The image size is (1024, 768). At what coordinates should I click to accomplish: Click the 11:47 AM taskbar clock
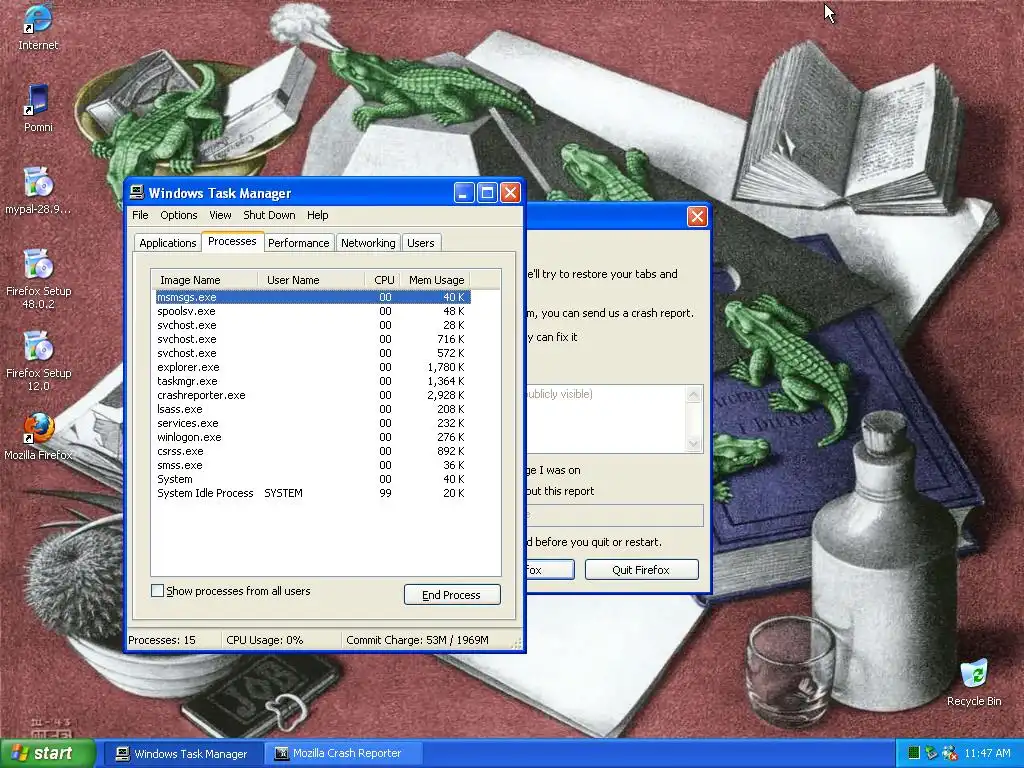click(987, 754)
